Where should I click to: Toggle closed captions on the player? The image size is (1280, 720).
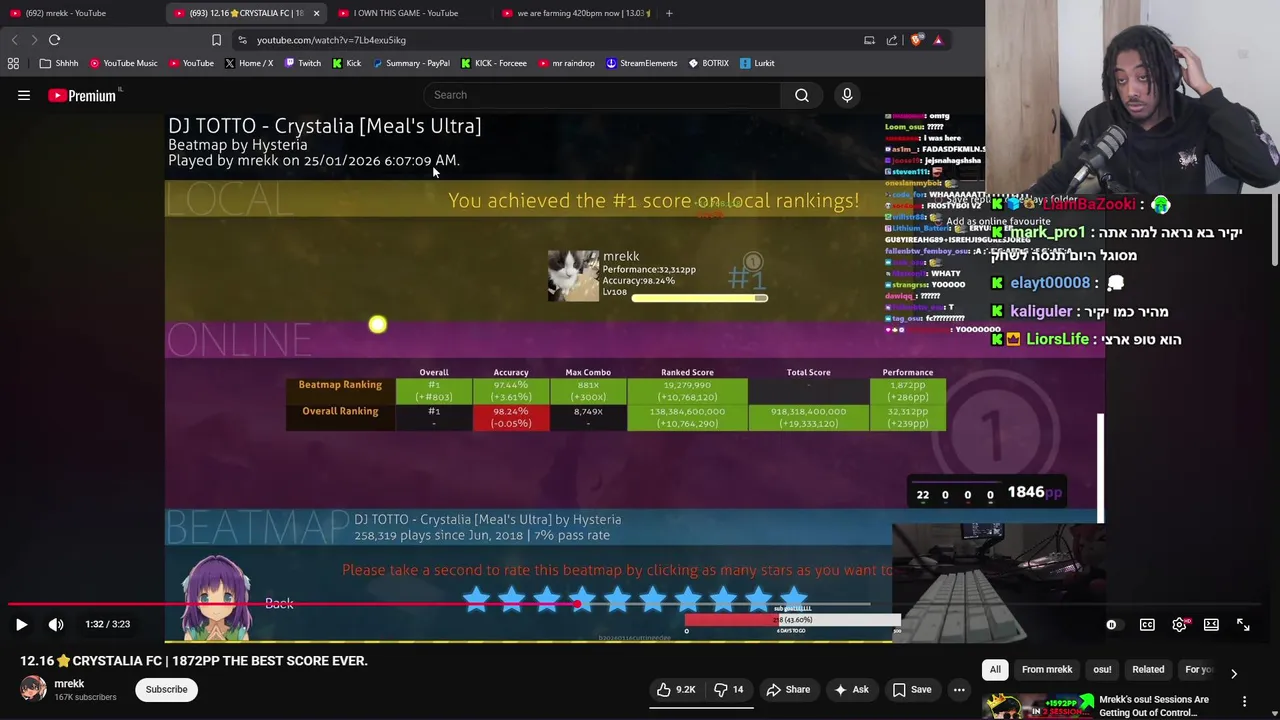pos(1147,624)
